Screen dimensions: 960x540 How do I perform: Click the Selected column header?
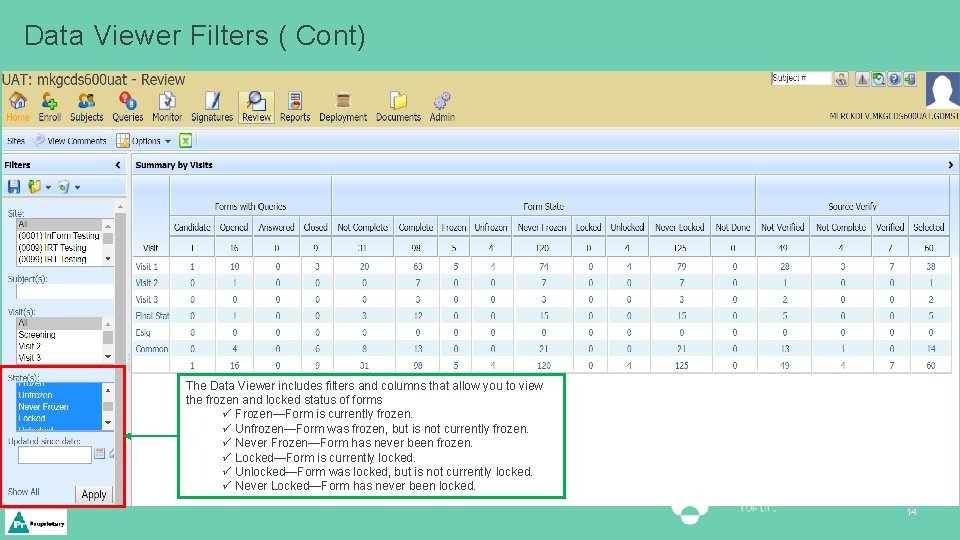pos(929,227)
